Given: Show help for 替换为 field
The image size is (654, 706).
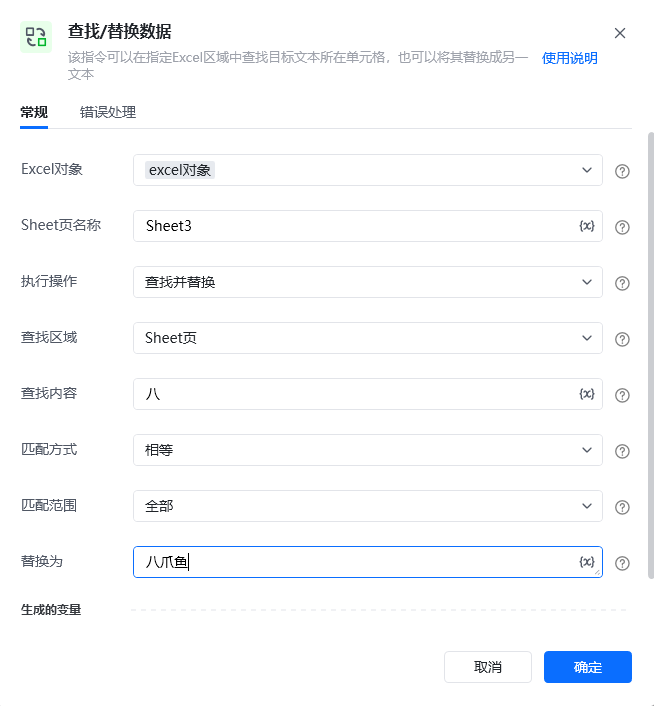Looking at the screenshot, I should (x=622, y=563).
